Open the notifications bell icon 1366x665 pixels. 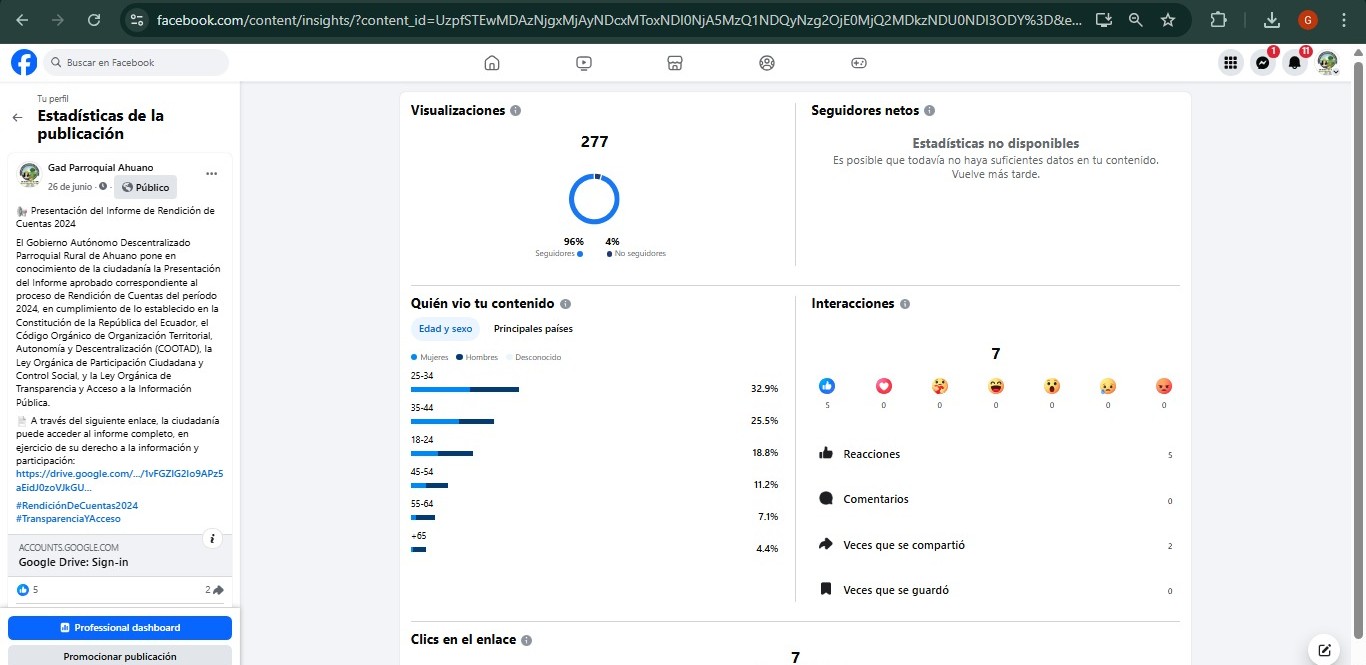1294,63
